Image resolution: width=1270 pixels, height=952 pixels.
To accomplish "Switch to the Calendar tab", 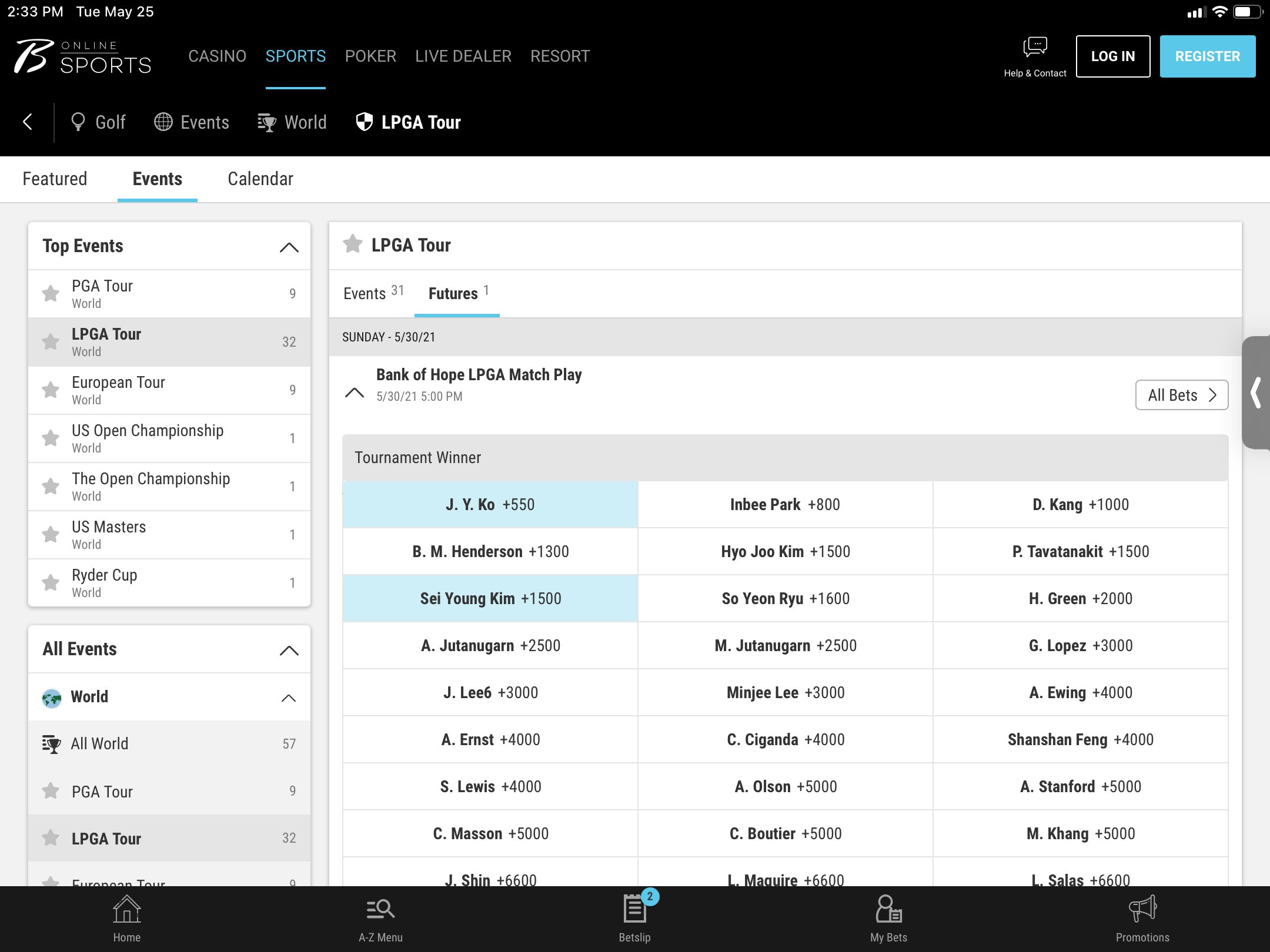I will point(260,179).
